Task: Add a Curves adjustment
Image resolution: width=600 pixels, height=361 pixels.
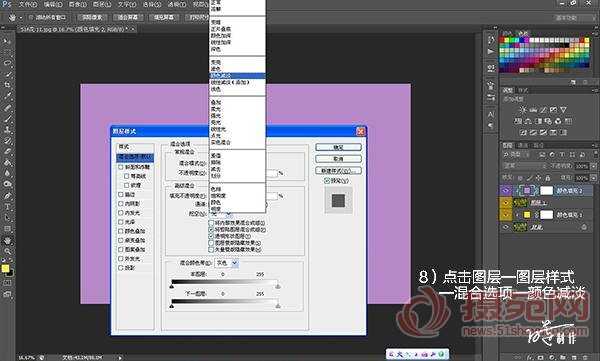Action: coord(543,109)
